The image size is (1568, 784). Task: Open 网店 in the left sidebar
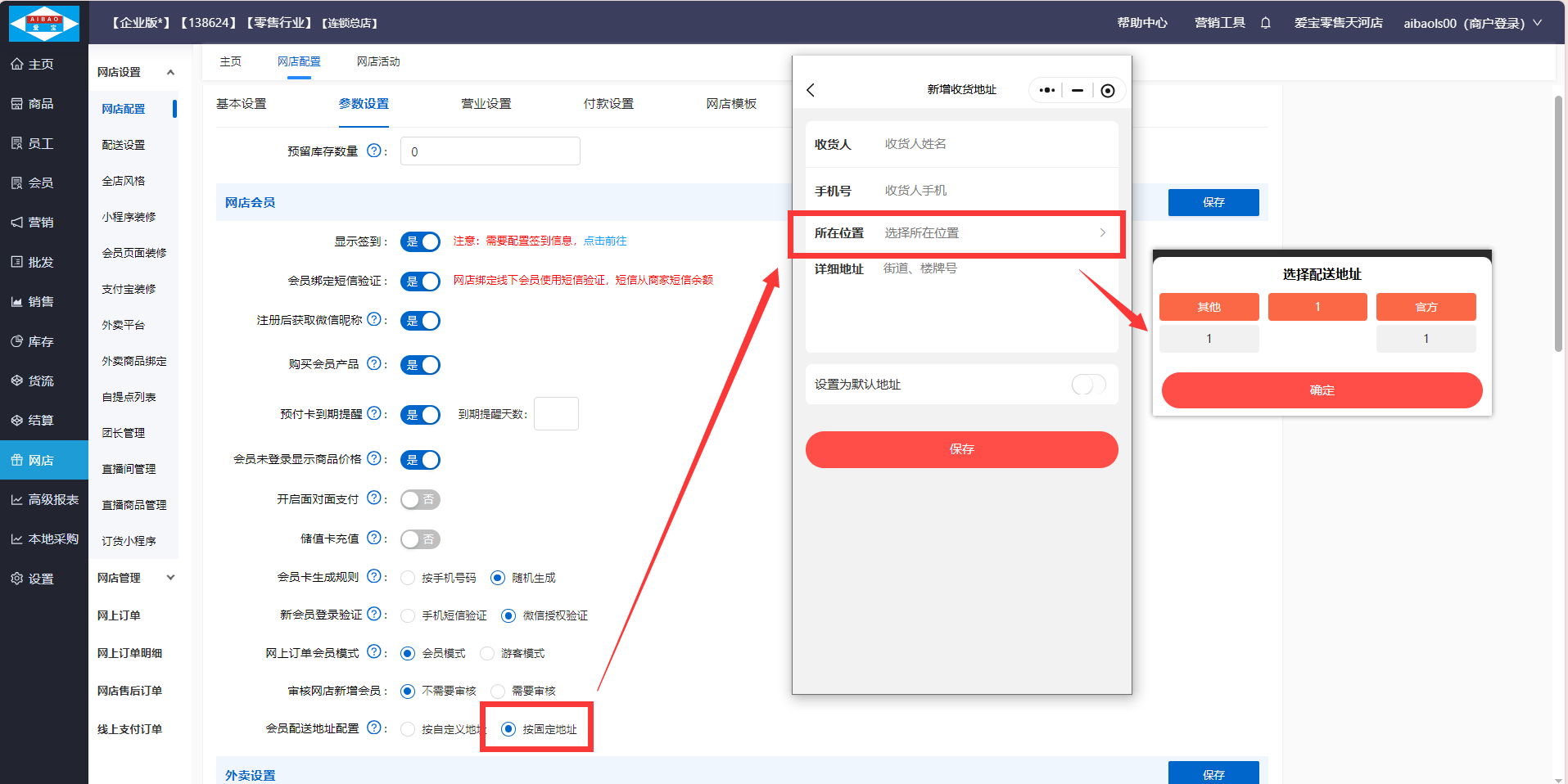(x=43, y=460)
